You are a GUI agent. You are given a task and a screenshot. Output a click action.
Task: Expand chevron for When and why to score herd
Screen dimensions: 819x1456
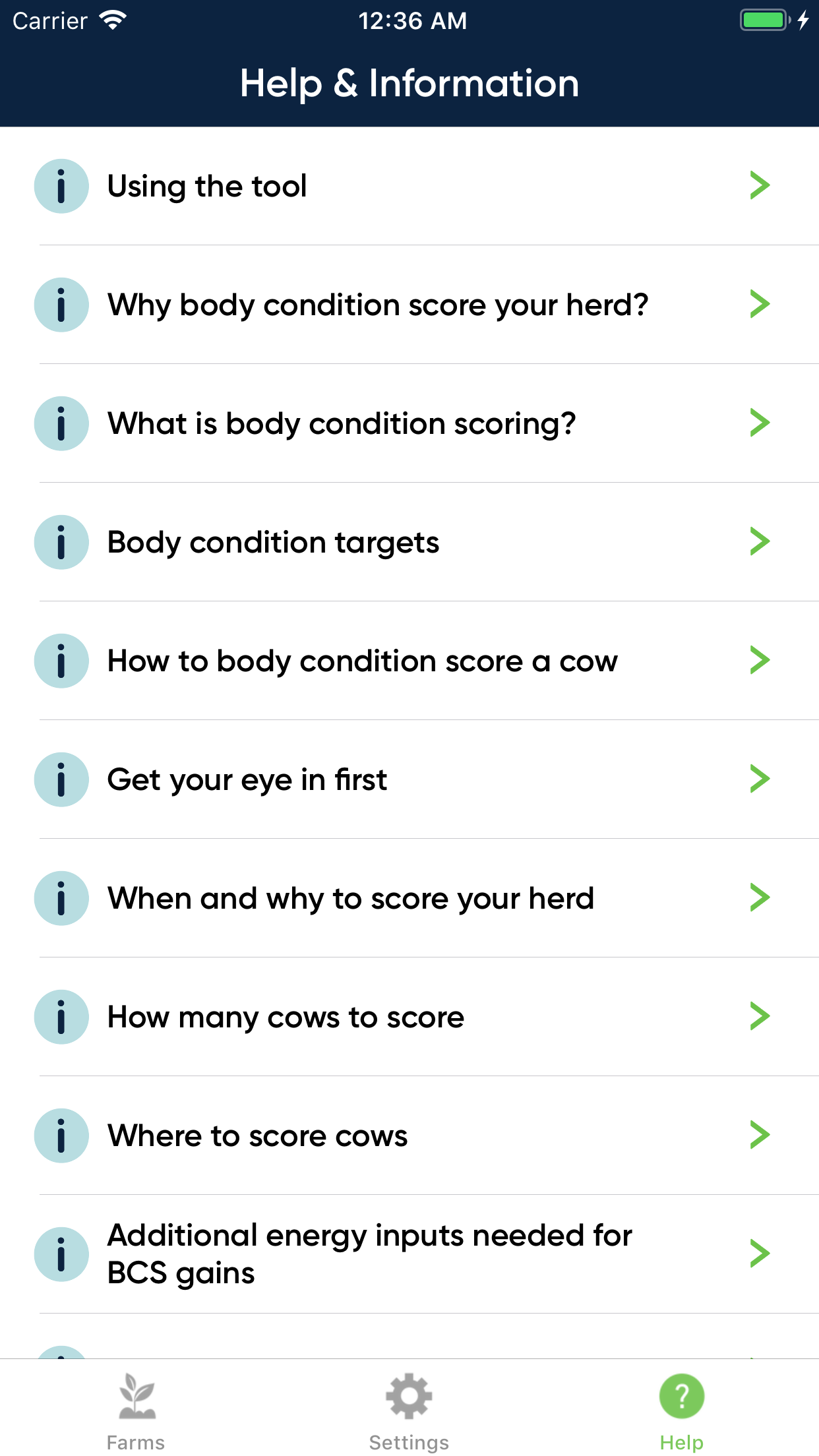[760, 898]
